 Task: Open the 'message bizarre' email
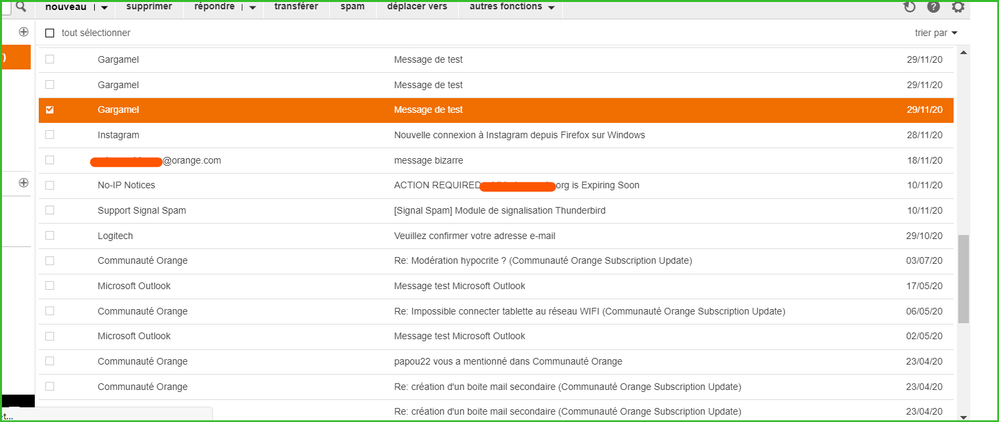click(x=428, y=160)
